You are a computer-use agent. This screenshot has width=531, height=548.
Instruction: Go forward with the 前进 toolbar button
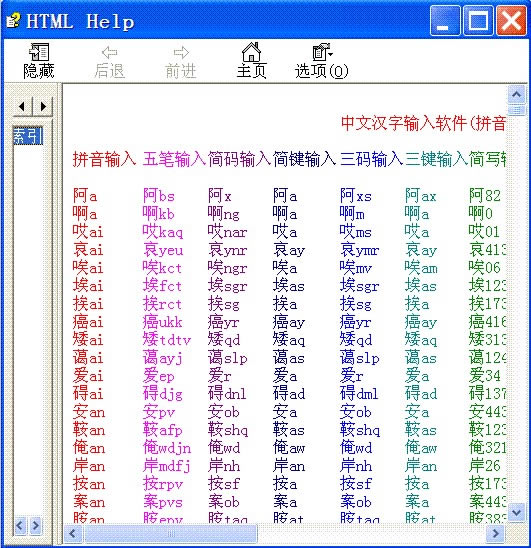[x=181, y=62]
